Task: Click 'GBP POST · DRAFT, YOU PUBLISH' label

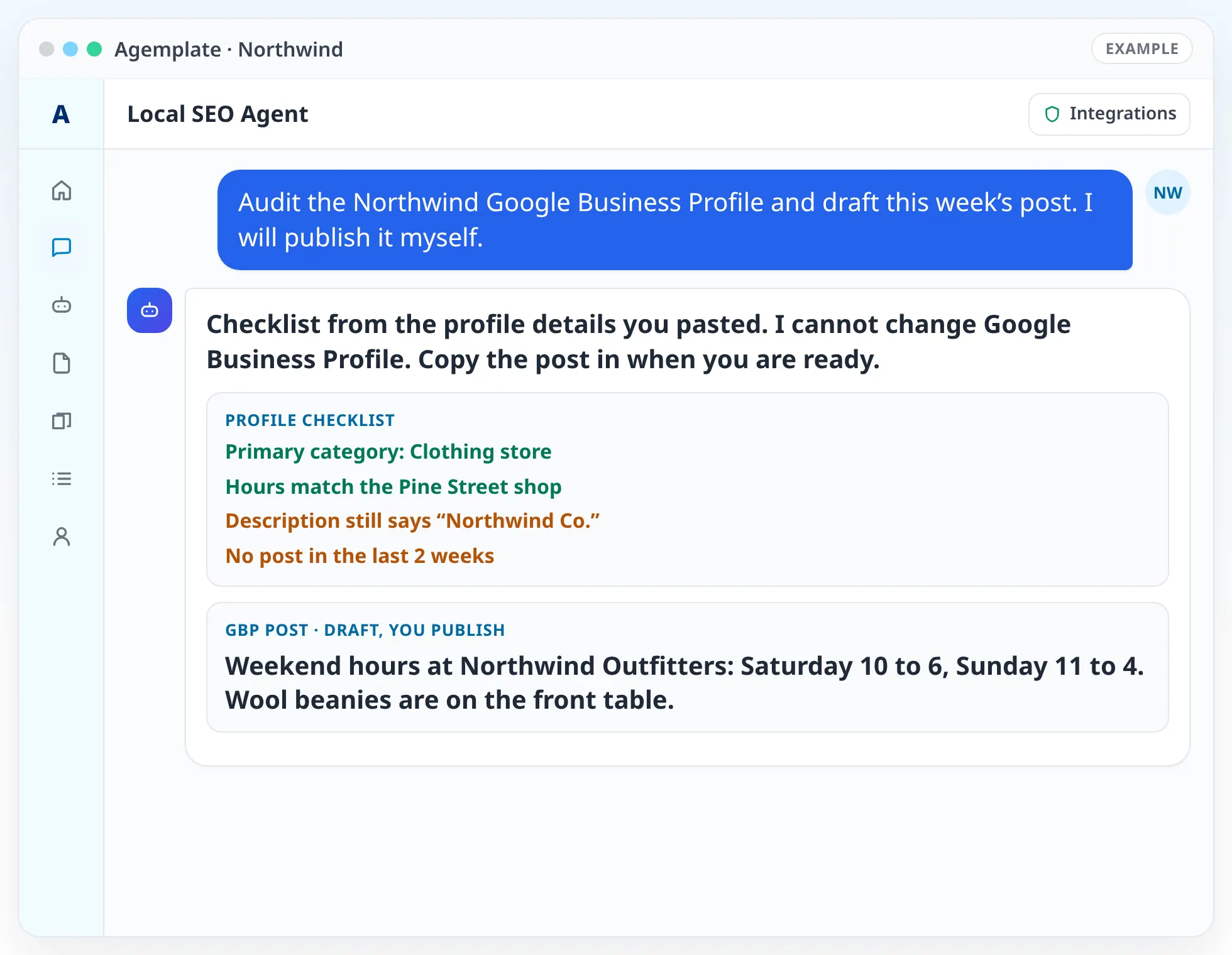Action: [x=365, y=630]
